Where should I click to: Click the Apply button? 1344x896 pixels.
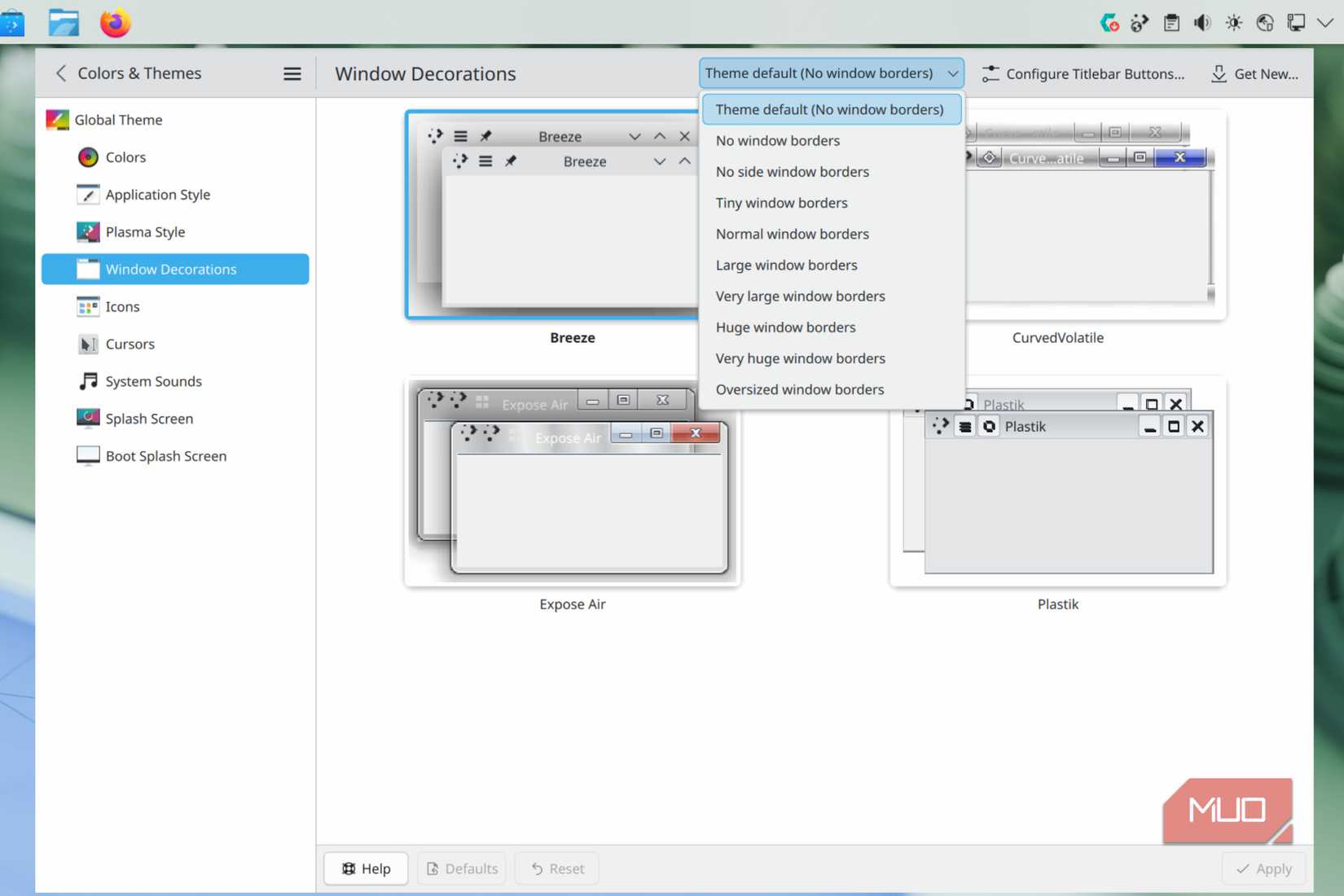coord(1263,868)
